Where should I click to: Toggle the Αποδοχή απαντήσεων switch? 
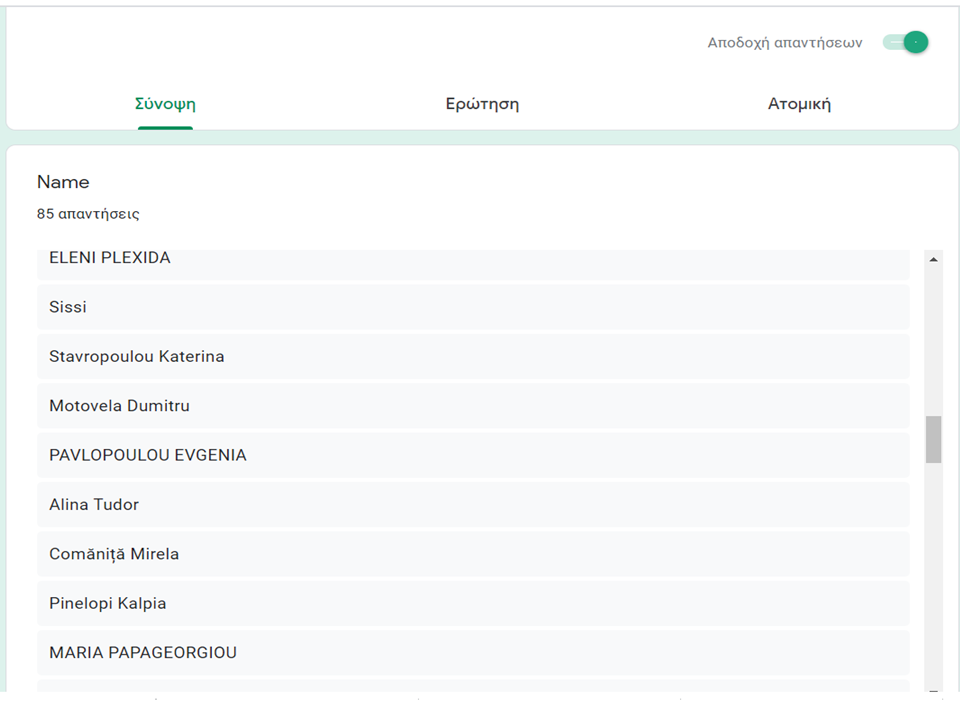click(x=906, y=43)
